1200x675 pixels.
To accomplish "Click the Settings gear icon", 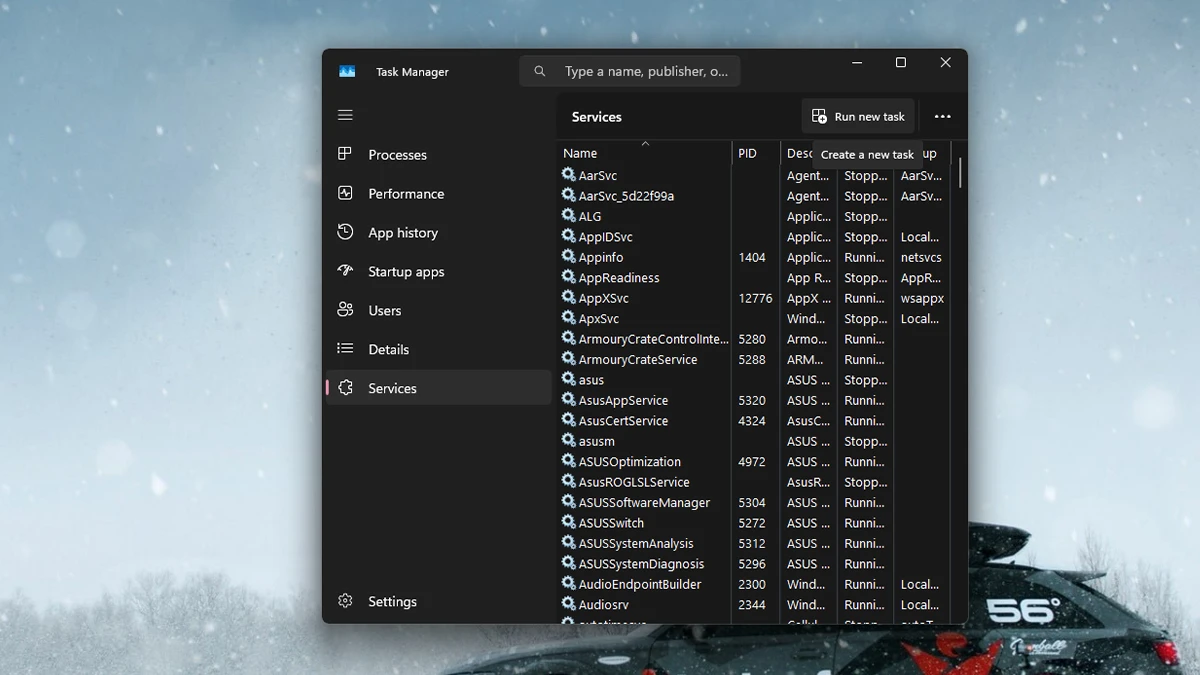I will 345,601.
